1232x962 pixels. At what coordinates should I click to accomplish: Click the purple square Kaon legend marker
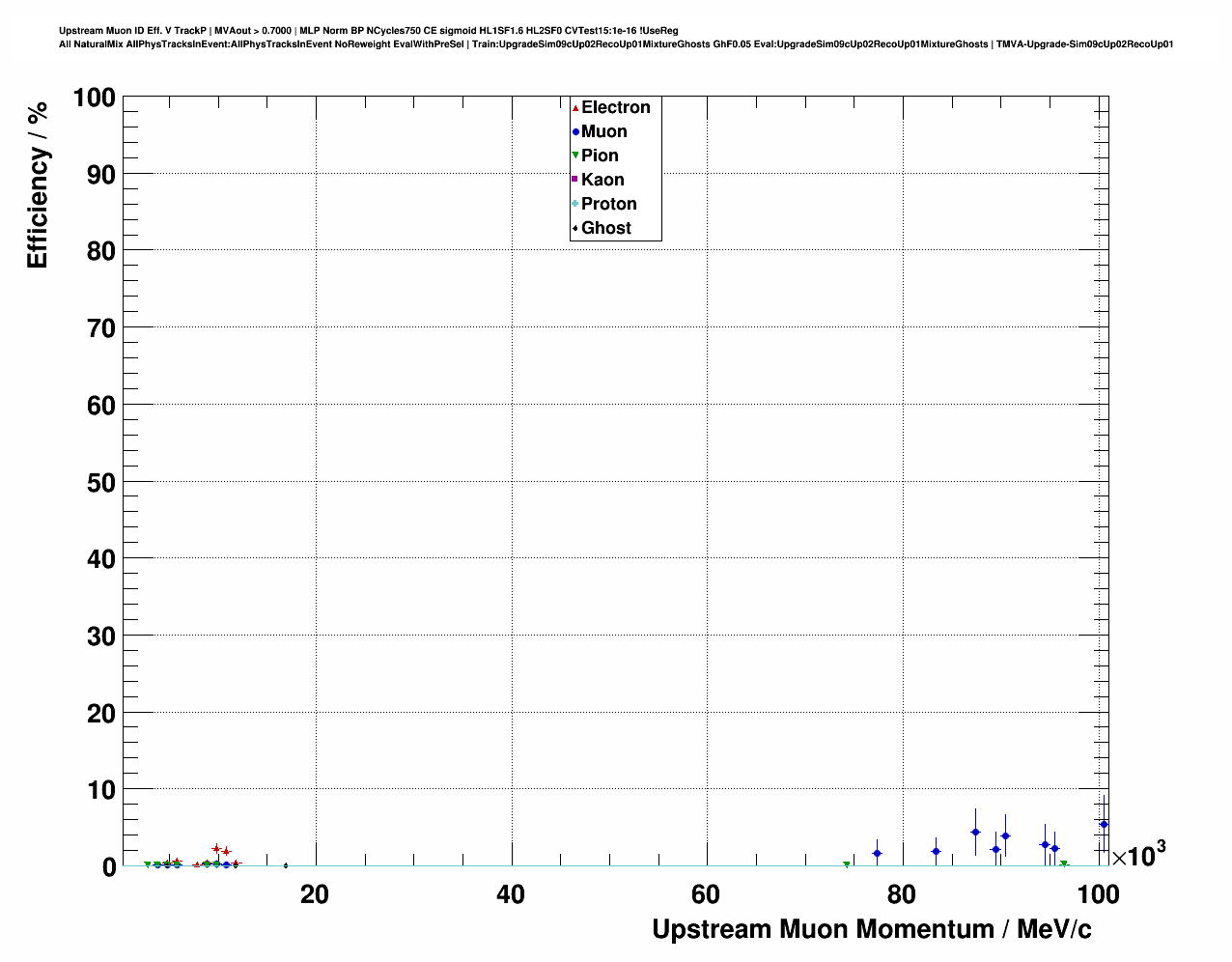(x=575, y=180)
